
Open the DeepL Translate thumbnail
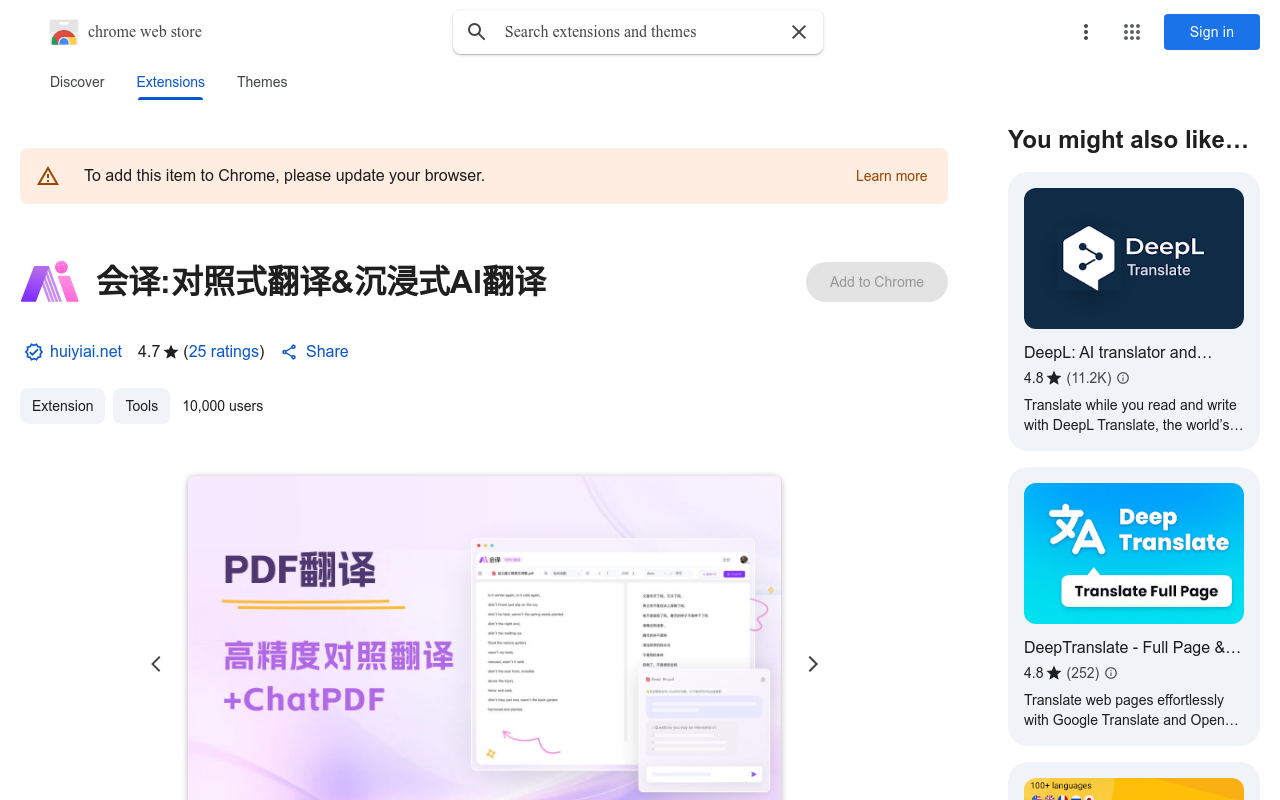tap(1133, 258)
